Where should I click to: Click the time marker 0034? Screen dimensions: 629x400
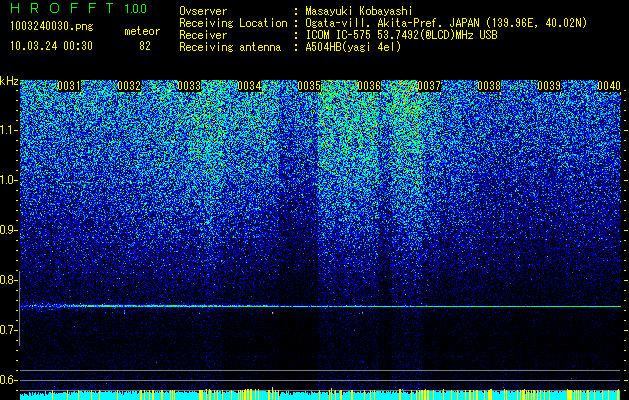tap(249, 86)
